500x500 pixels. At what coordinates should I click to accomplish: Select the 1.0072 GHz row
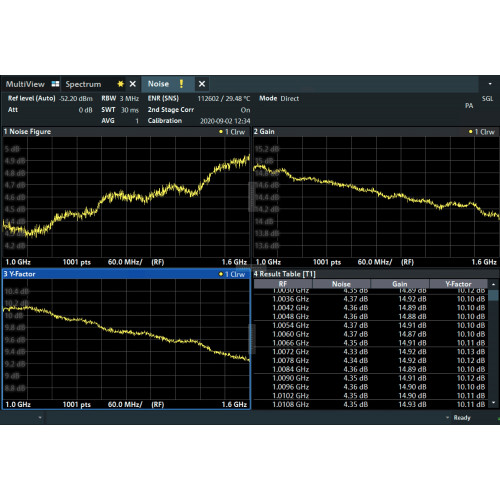coord(370,352)
